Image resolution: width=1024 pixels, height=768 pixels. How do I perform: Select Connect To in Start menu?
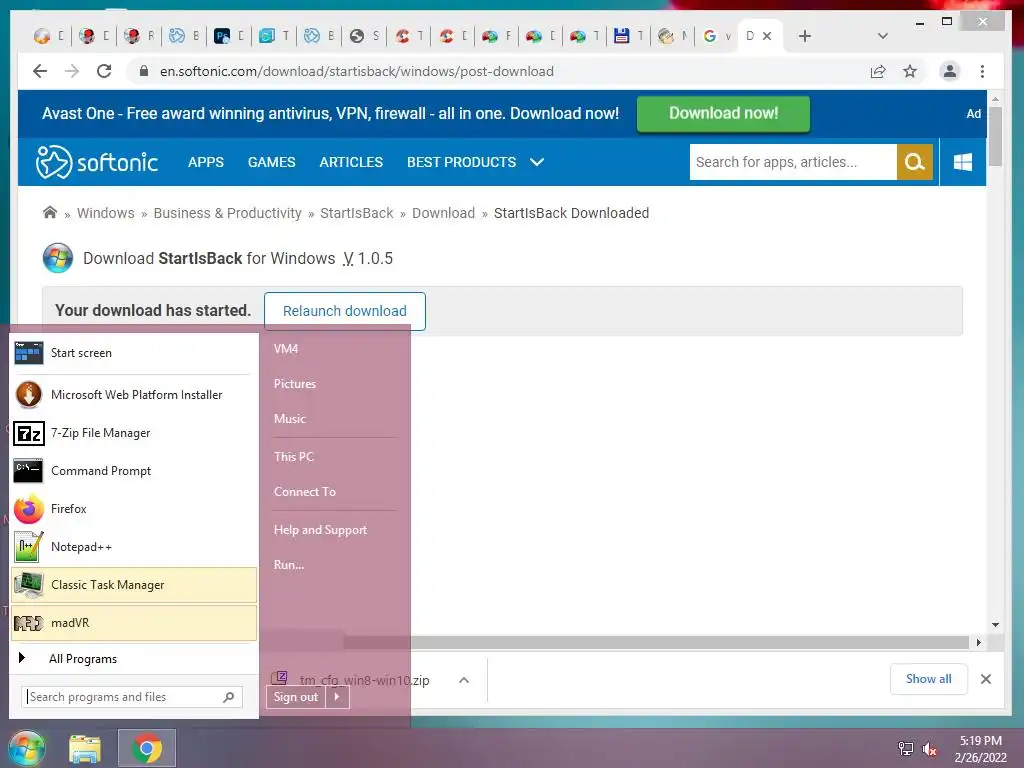(x=305, y=492)
